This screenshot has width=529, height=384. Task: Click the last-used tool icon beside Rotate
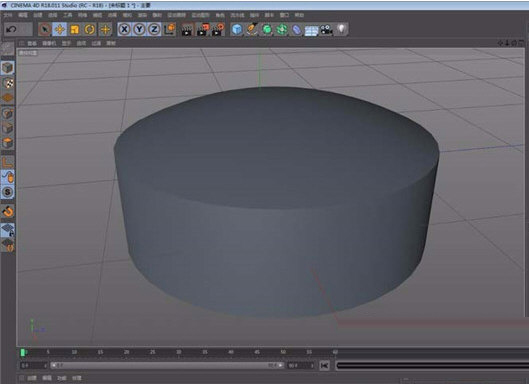click(105, 29)
